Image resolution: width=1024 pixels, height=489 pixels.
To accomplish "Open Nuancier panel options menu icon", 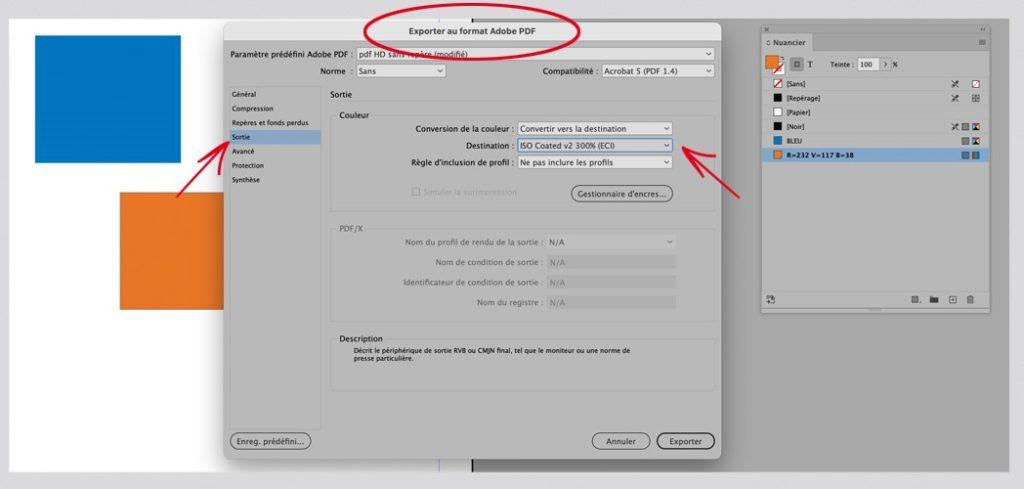I will (x=982, y=42).
